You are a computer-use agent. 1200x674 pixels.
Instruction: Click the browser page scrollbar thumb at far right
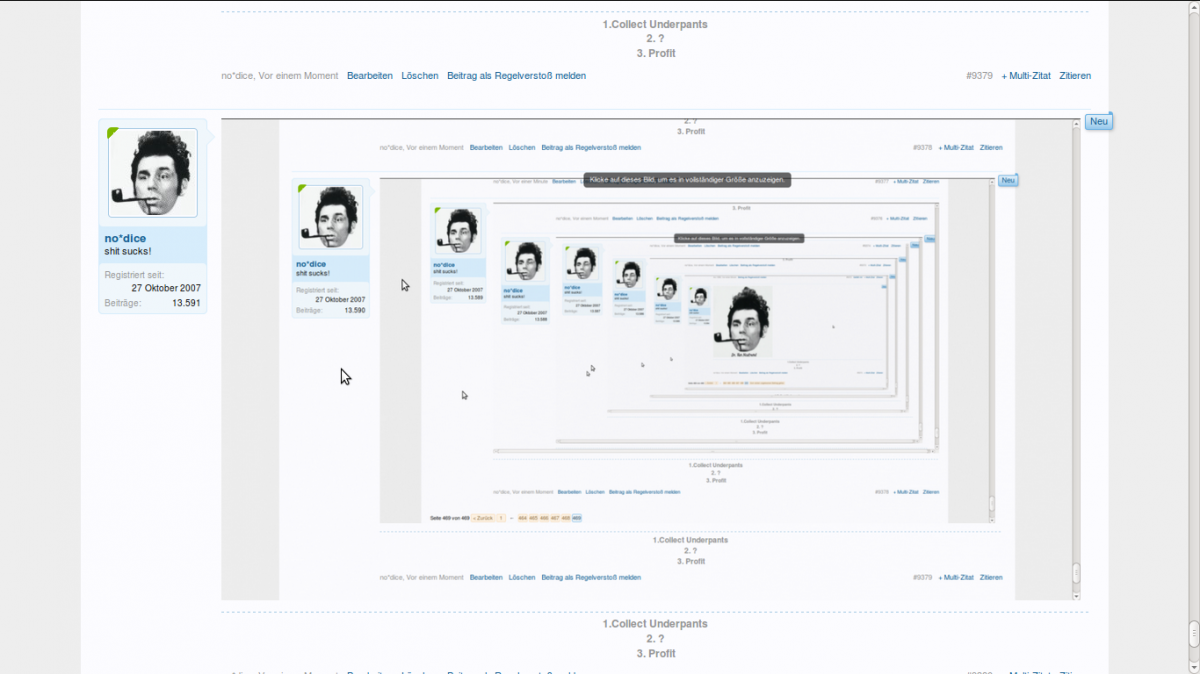(x=1193, y=634)
